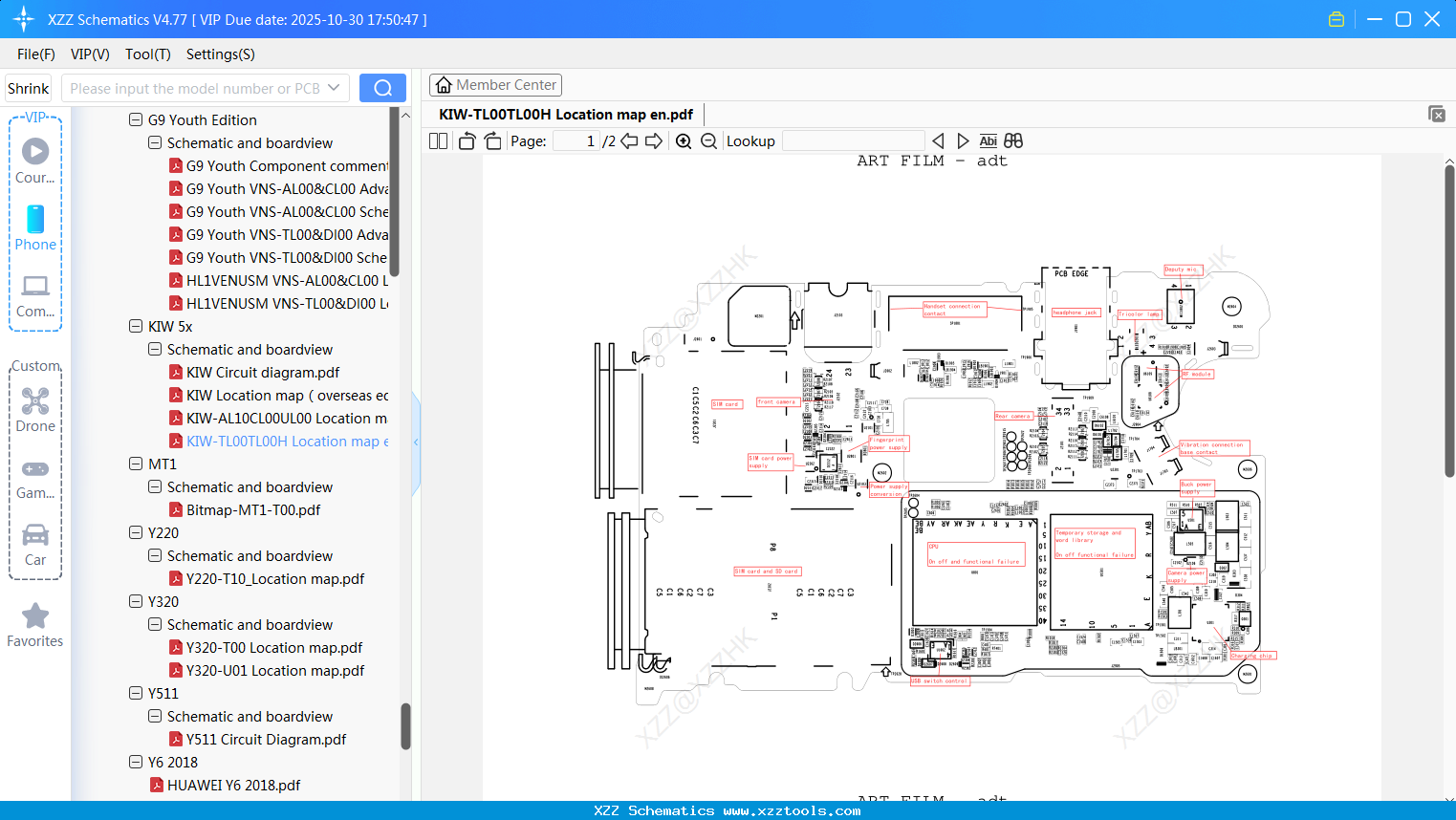The image size is (1456, 820).
Task: Click the yellow briefcase title bar icon
Action: coord(1336,19)
